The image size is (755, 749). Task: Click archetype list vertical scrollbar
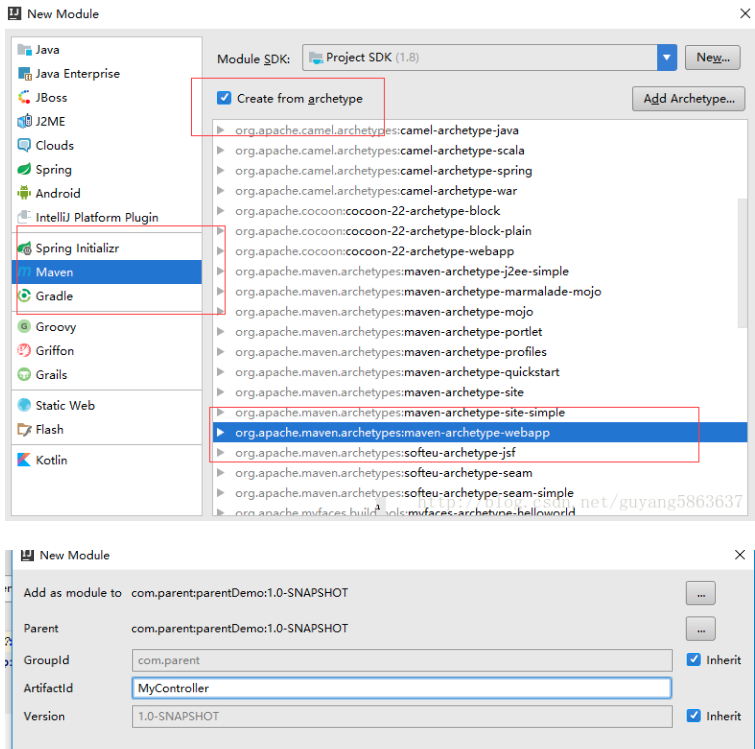pyautogui.click(x=742, y=262)
